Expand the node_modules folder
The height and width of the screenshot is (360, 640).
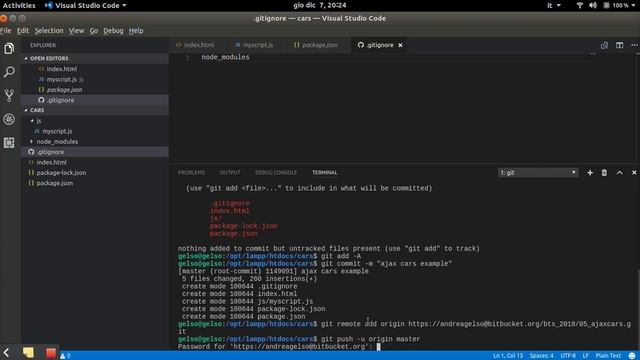57,142
